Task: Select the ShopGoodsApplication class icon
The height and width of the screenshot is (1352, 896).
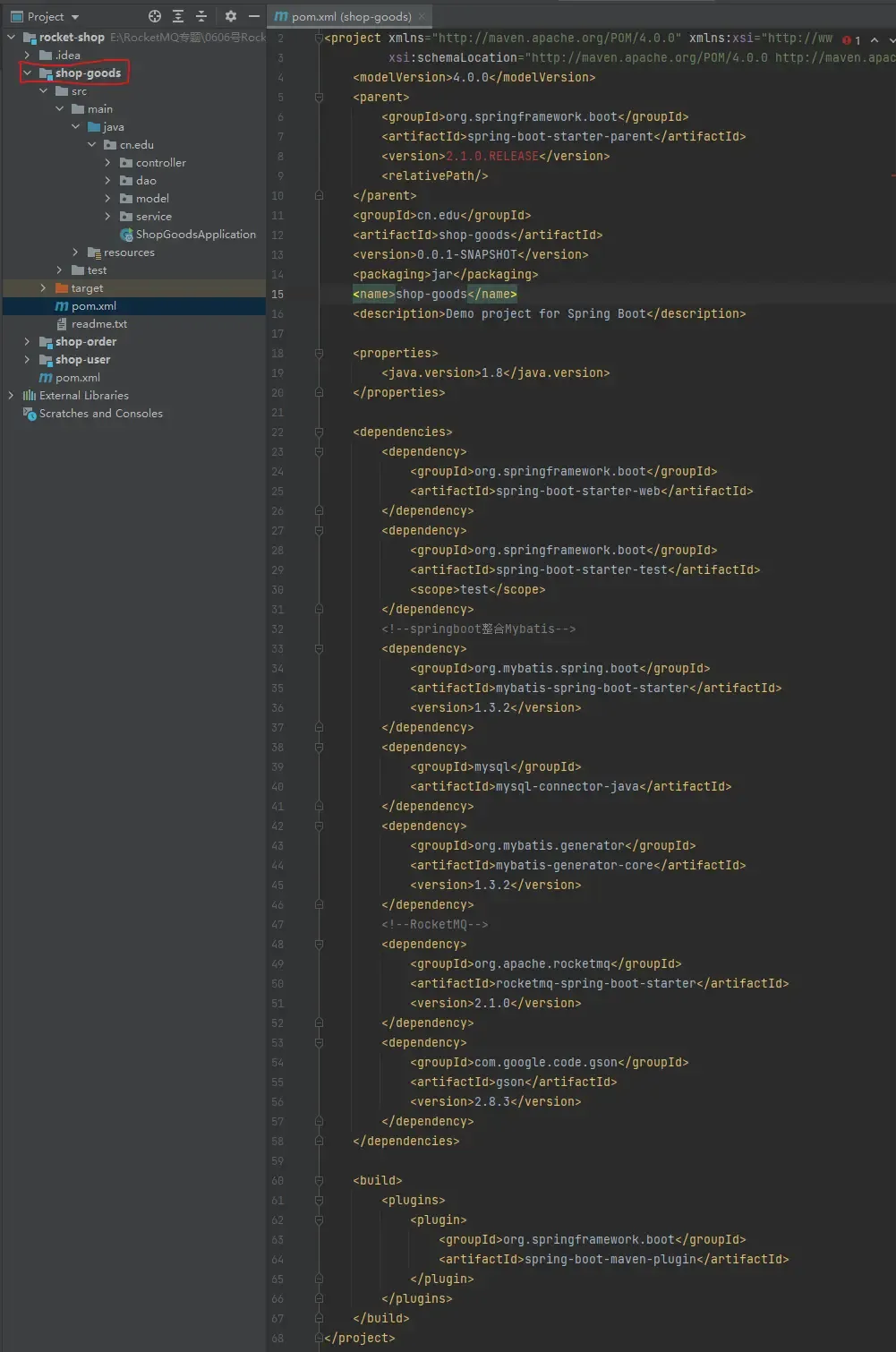Action: pyautogui.click(x=126, y=235)
